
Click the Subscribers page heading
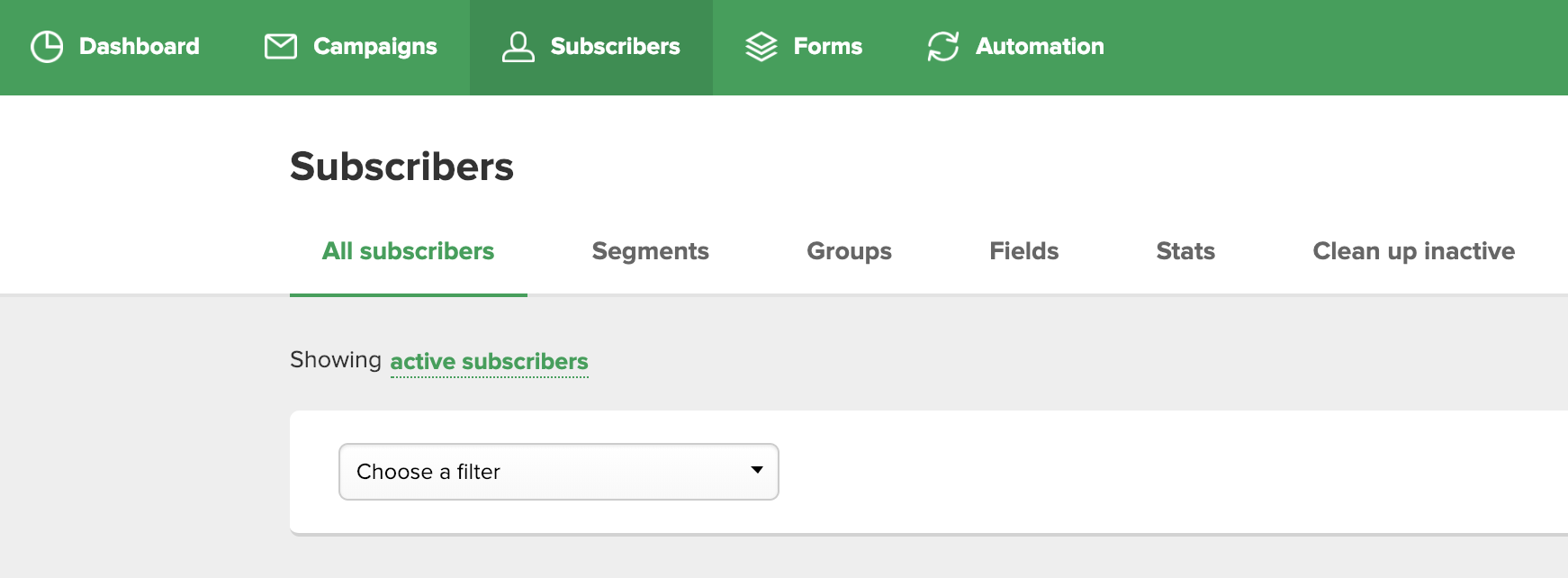(401, 167)
